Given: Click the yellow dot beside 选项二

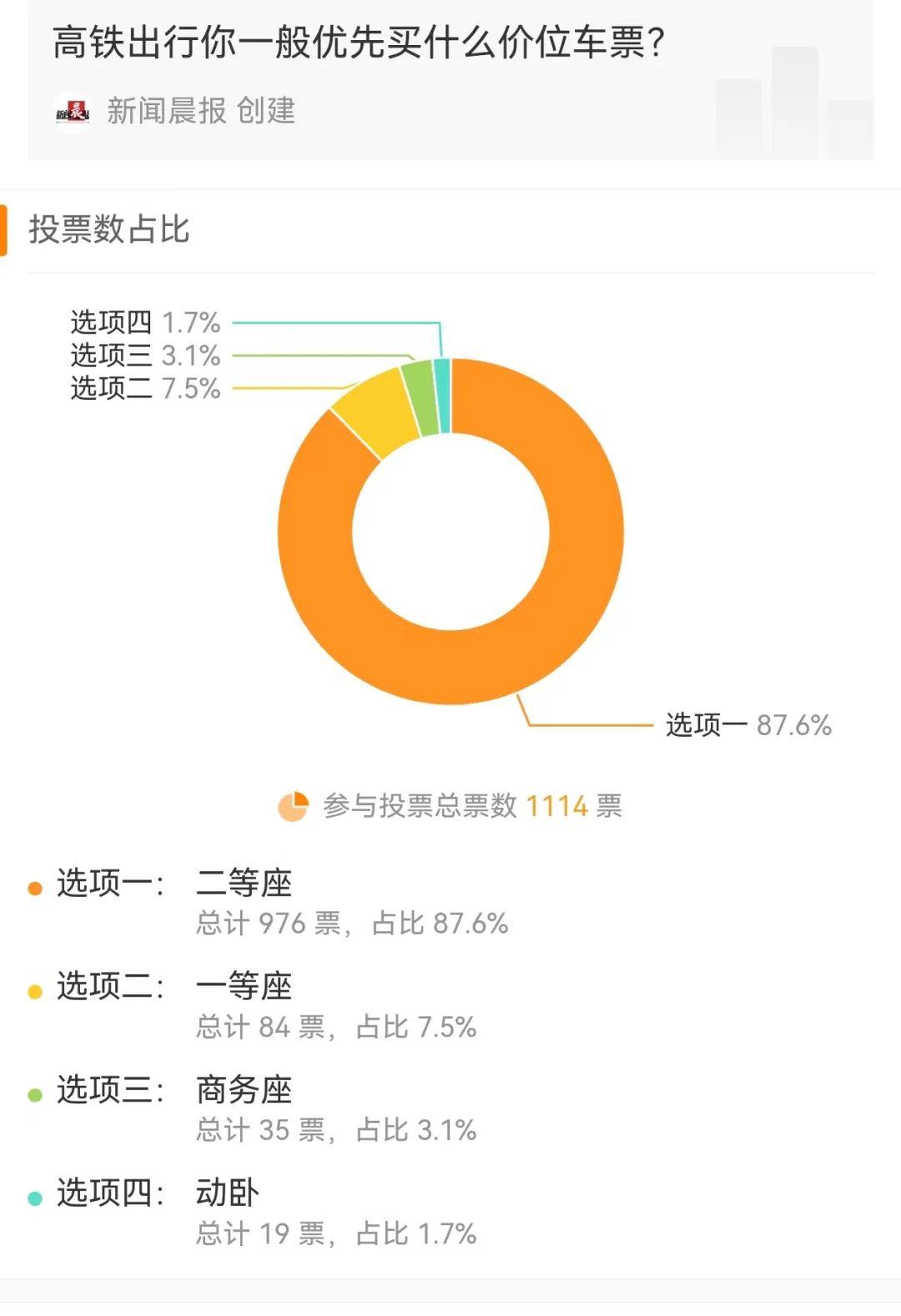Looking at the screenshot, I should [35, 992].
